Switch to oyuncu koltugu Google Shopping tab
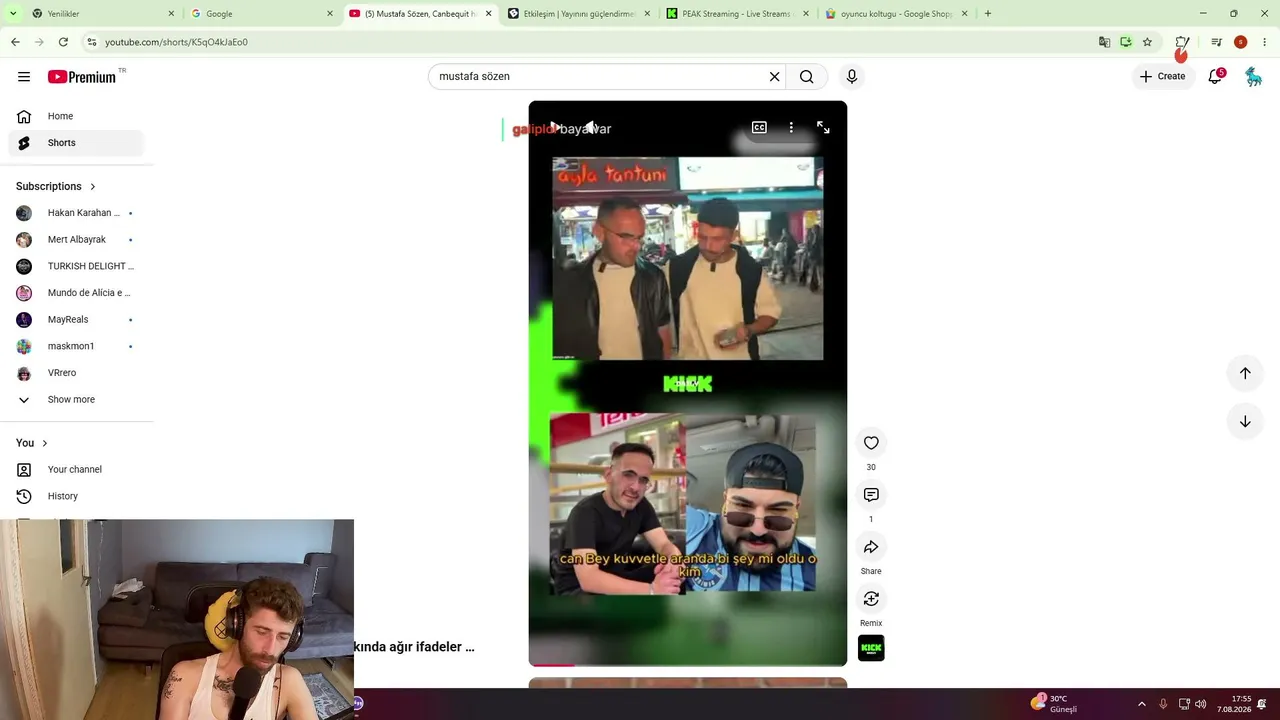Image resolution: width=1280 pixels, height=720 pixels. click(896, 14)
